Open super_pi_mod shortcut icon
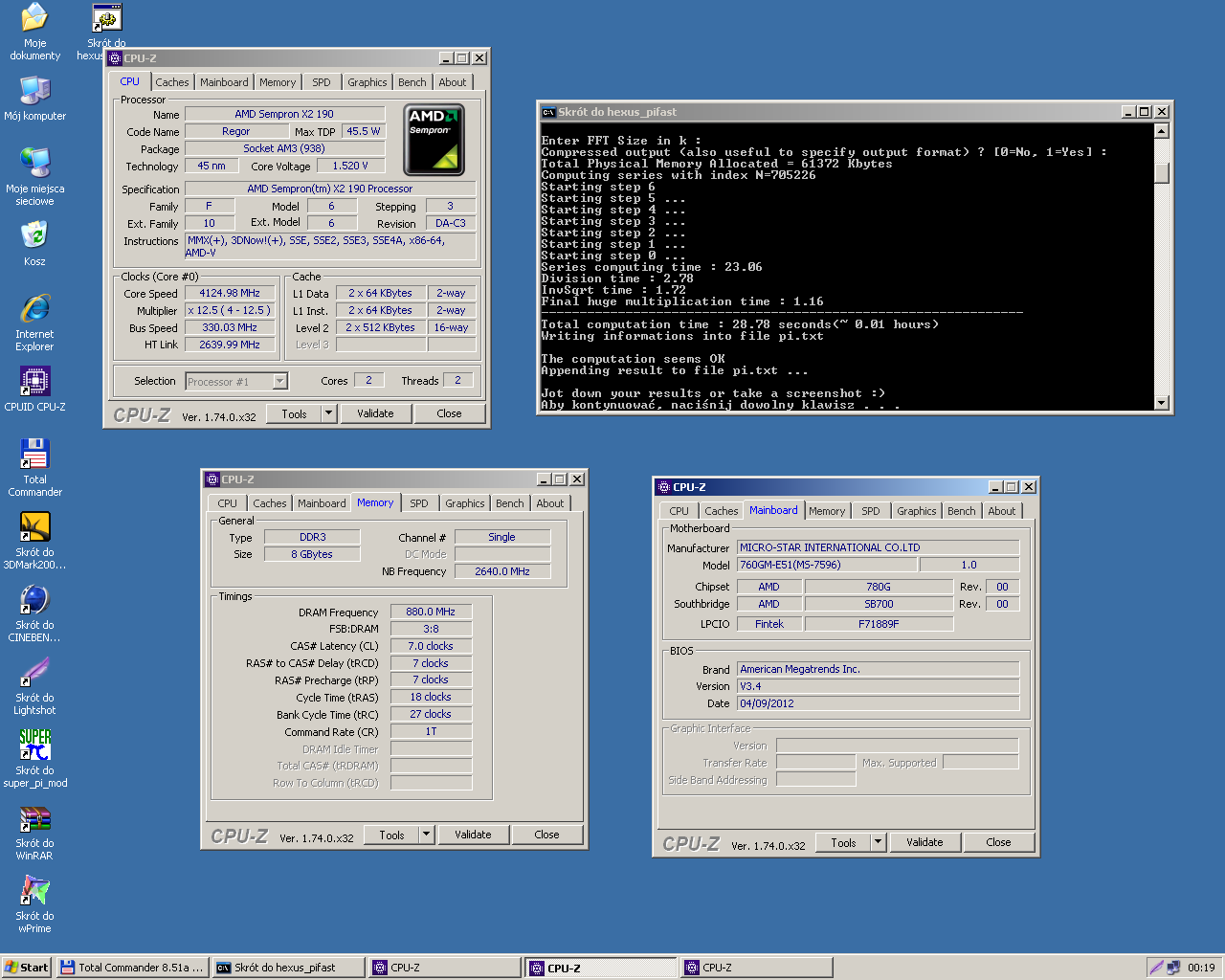 (x=34, y=745)
